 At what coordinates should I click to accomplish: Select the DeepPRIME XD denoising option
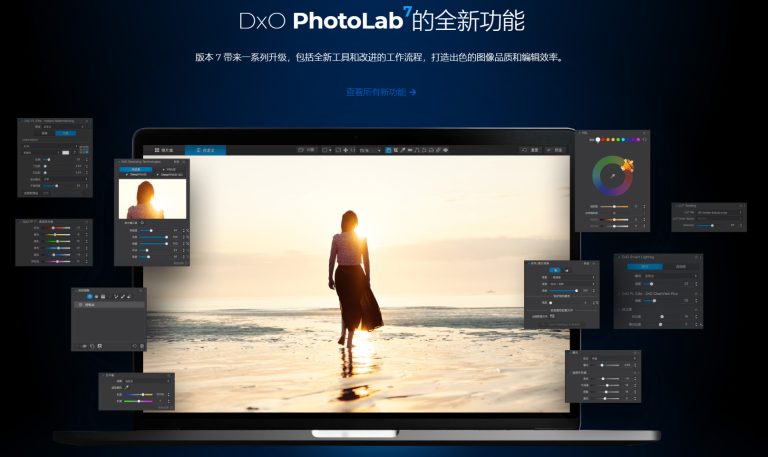[x=169, y=175]
